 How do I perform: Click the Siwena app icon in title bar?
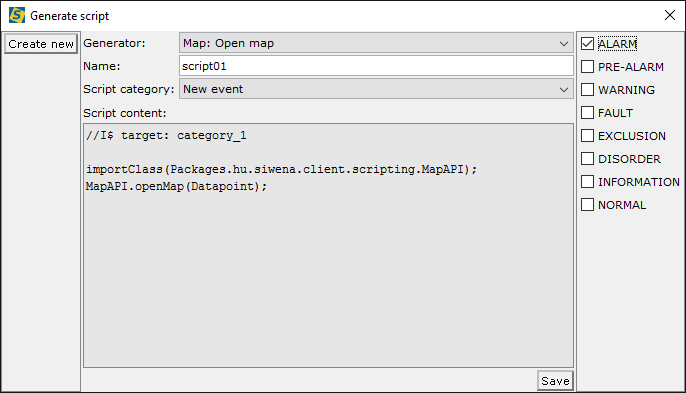tap(17, 15)
